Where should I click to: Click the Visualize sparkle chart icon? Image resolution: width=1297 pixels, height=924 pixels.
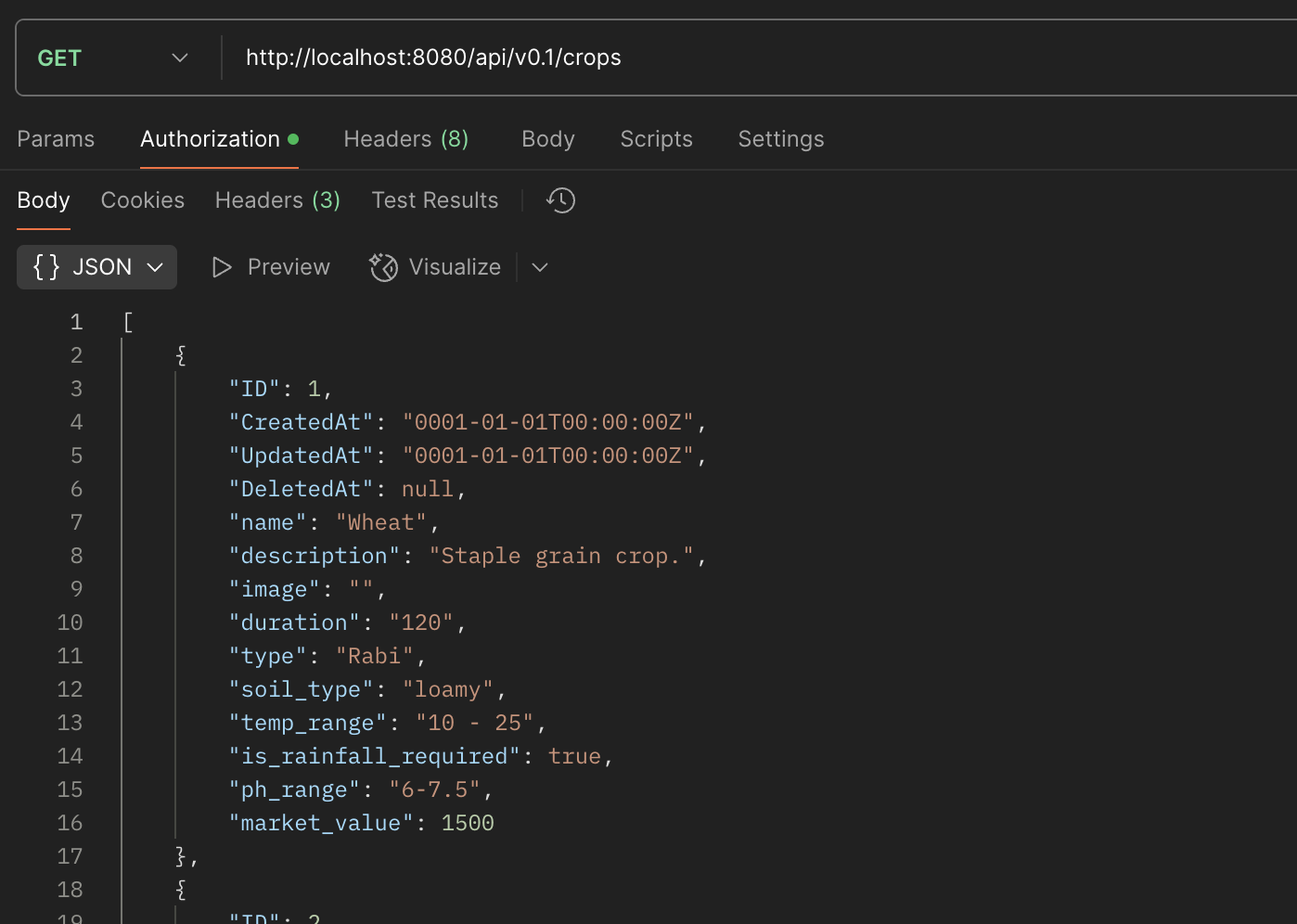click(x=383, y=267)
